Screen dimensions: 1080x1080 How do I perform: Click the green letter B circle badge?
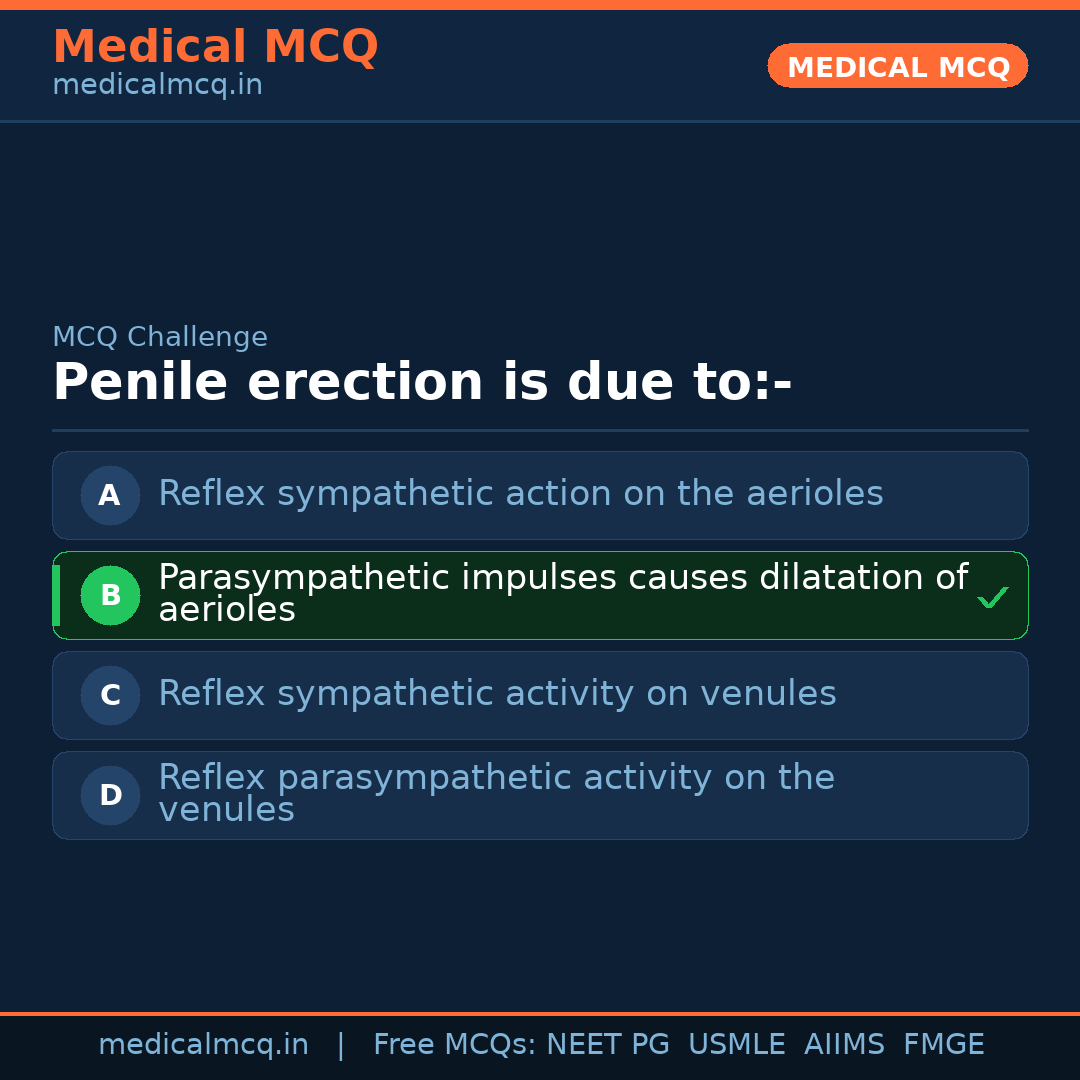click(x=110, y=595)
